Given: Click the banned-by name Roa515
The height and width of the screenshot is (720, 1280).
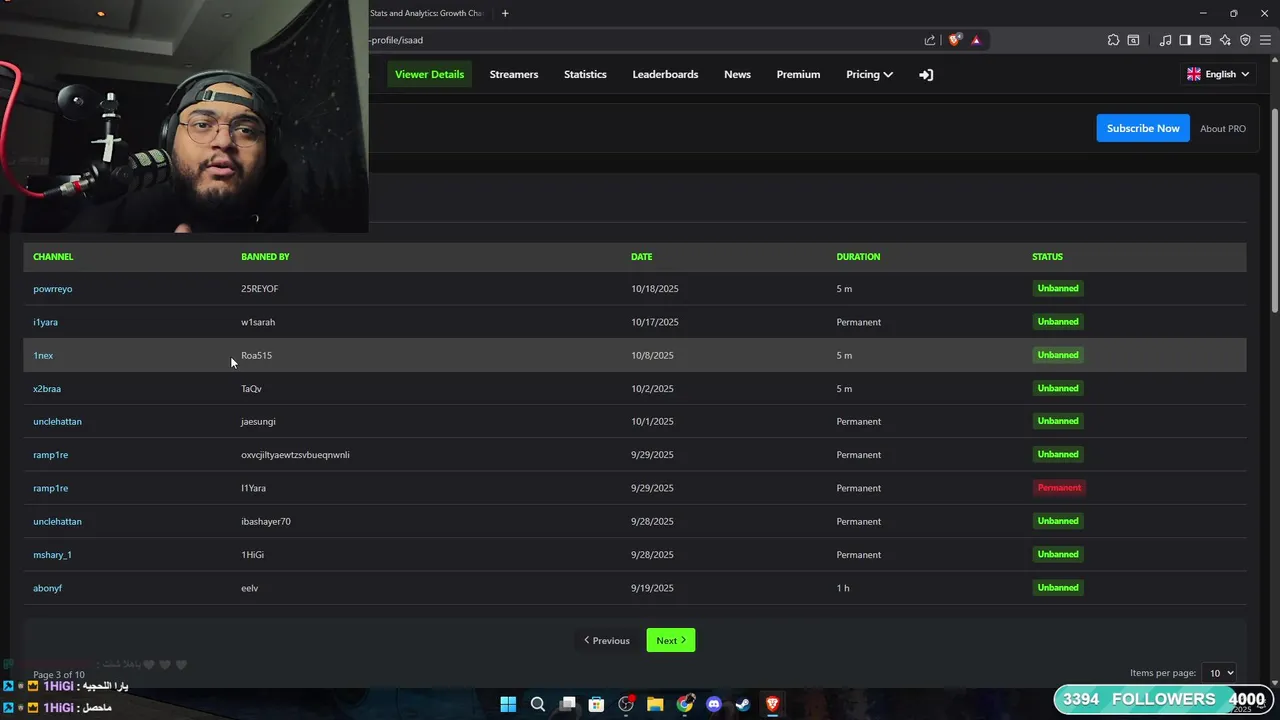Looking at the screenshot, I should [x=256, y=355].
